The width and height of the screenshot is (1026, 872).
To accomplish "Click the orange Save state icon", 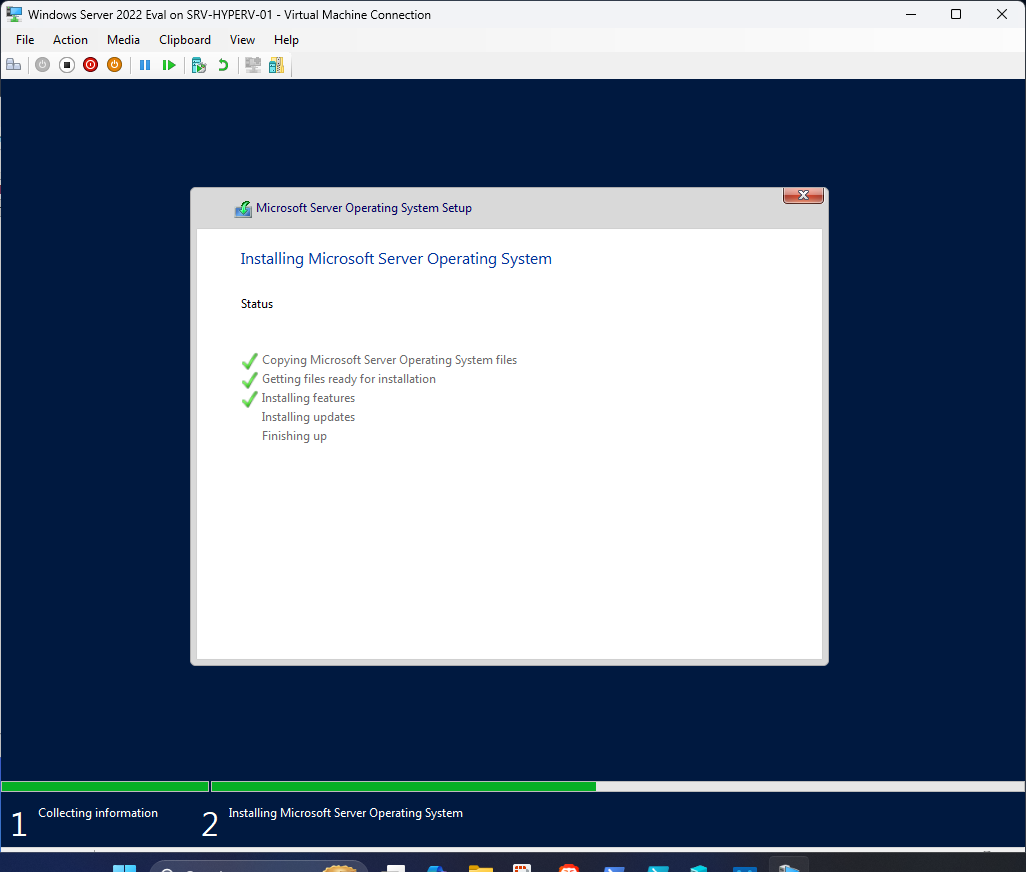I will point(114,64).
